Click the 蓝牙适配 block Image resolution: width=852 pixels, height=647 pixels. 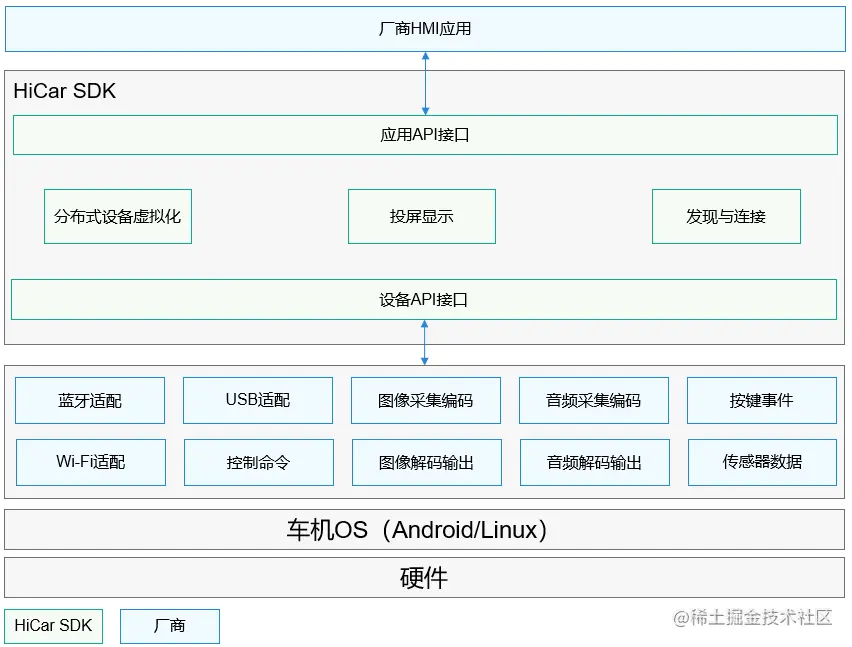[x=90, y=400]
